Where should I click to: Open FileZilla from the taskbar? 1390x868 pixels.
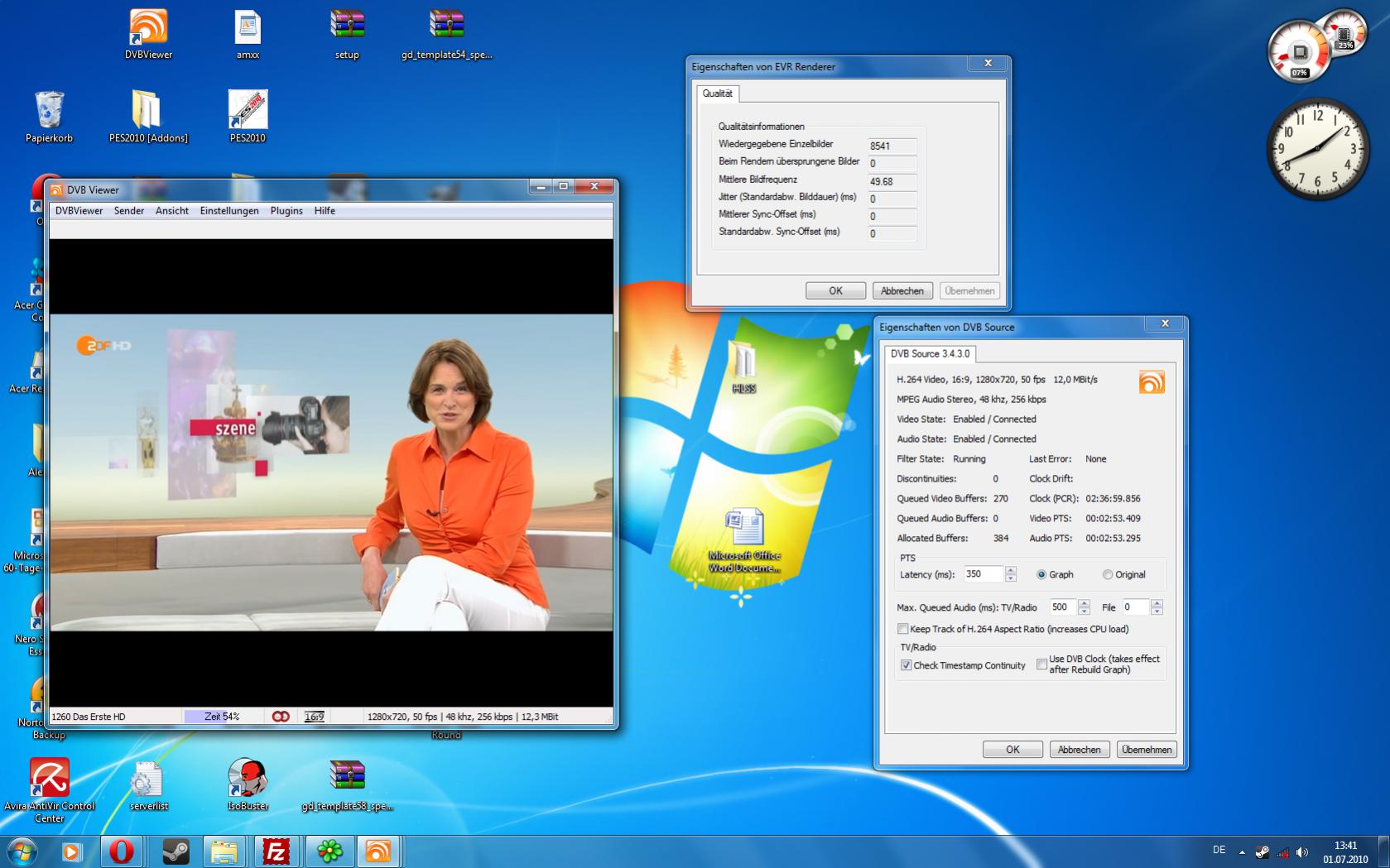pyautogui.click(x=276, y=851)
